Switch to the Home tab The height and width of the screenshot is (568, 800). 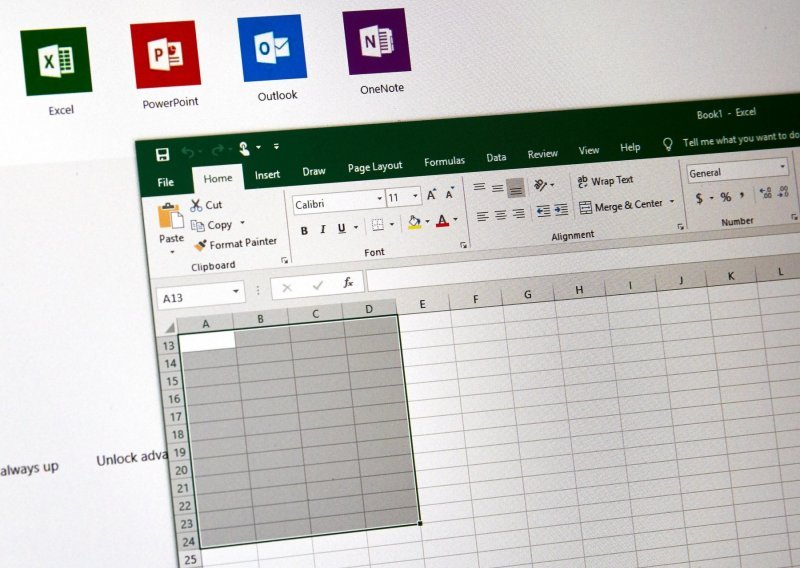click(218, 178)
